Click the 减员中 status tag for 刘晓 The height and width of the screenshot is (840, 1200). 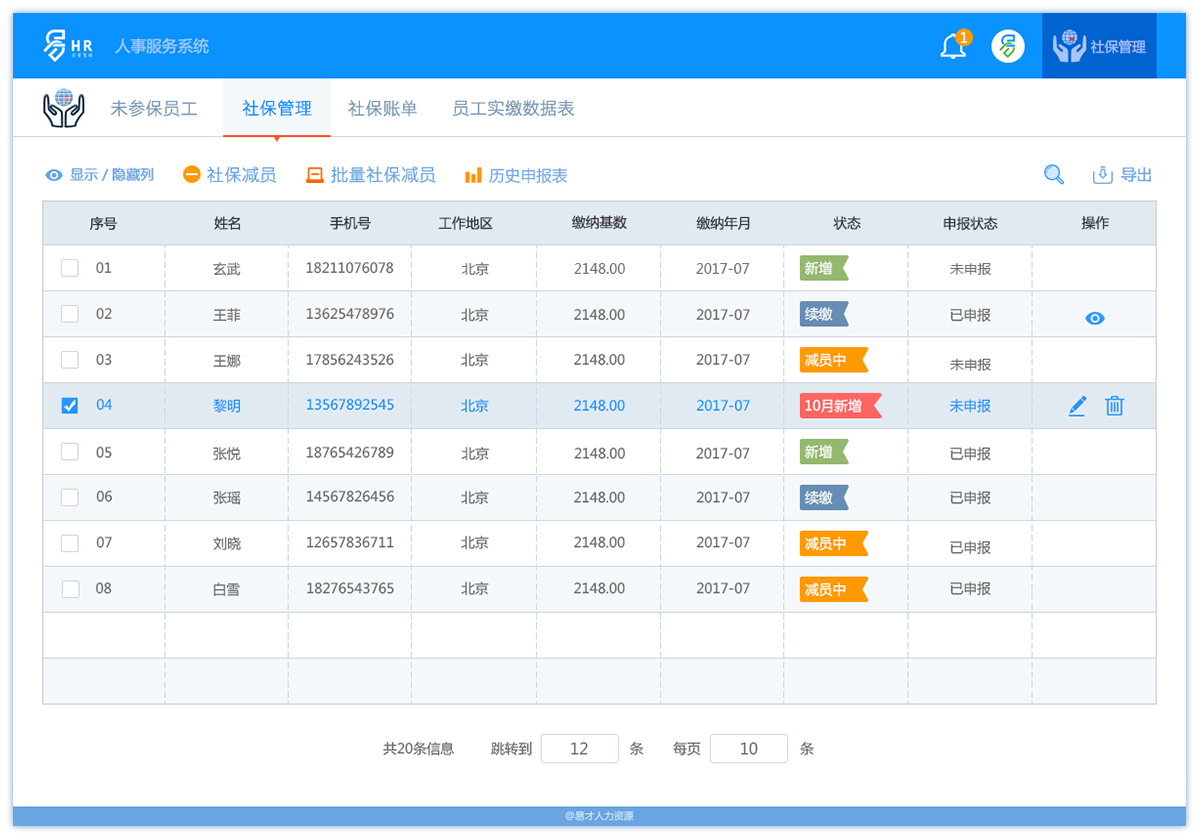(x=834, y=543)
